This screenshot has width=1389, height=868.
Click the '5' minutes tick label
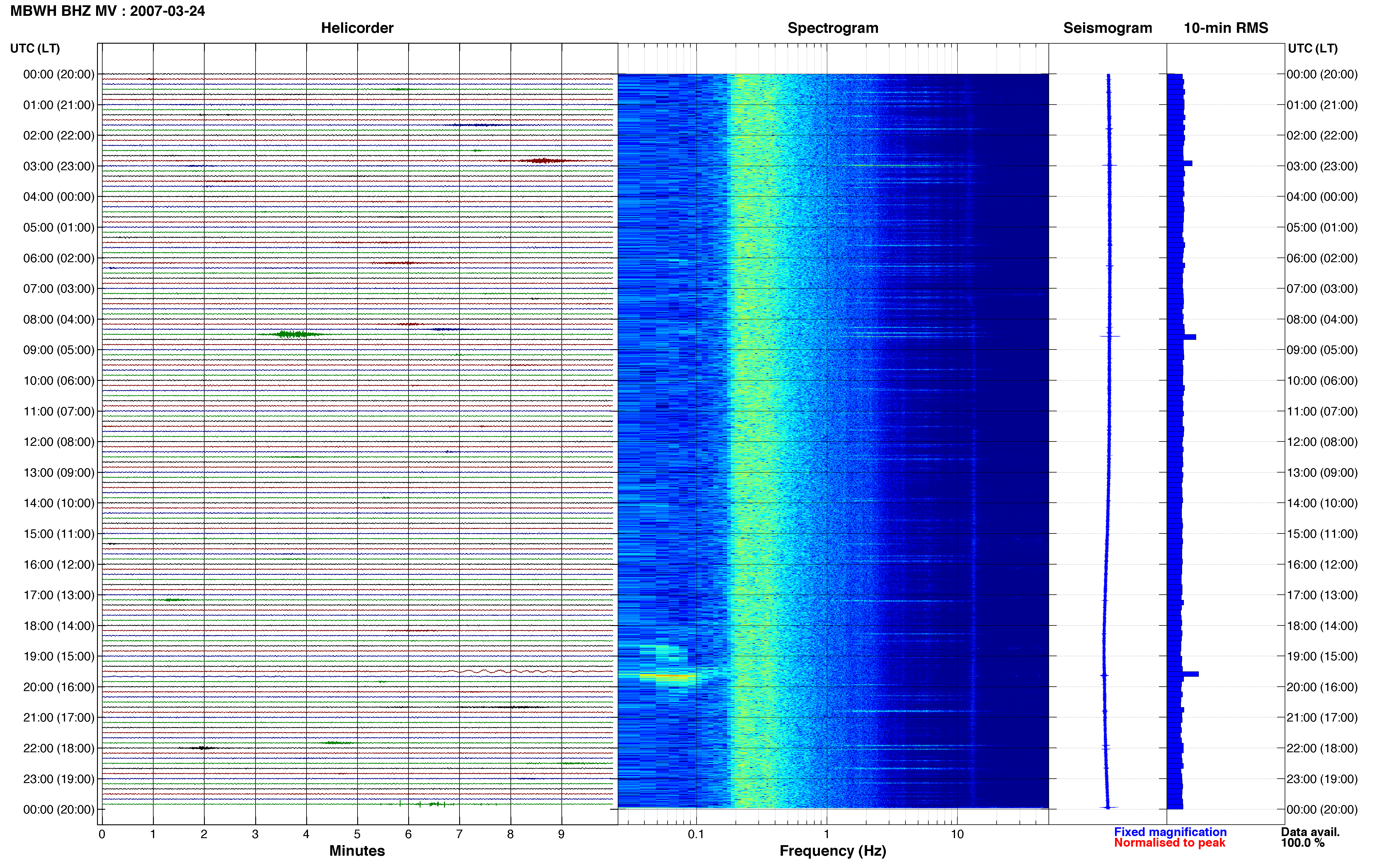point(357,835)
